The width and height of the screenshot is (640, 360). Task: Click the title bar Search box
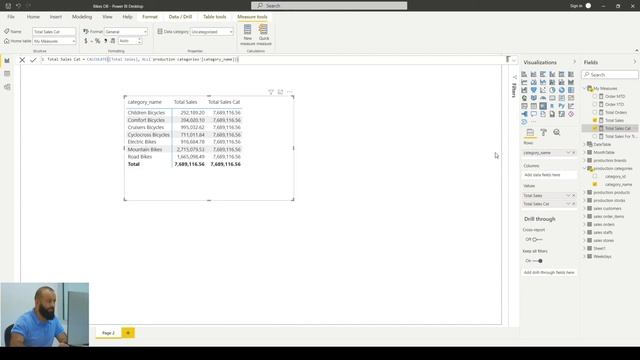click(x=329, y=6)
